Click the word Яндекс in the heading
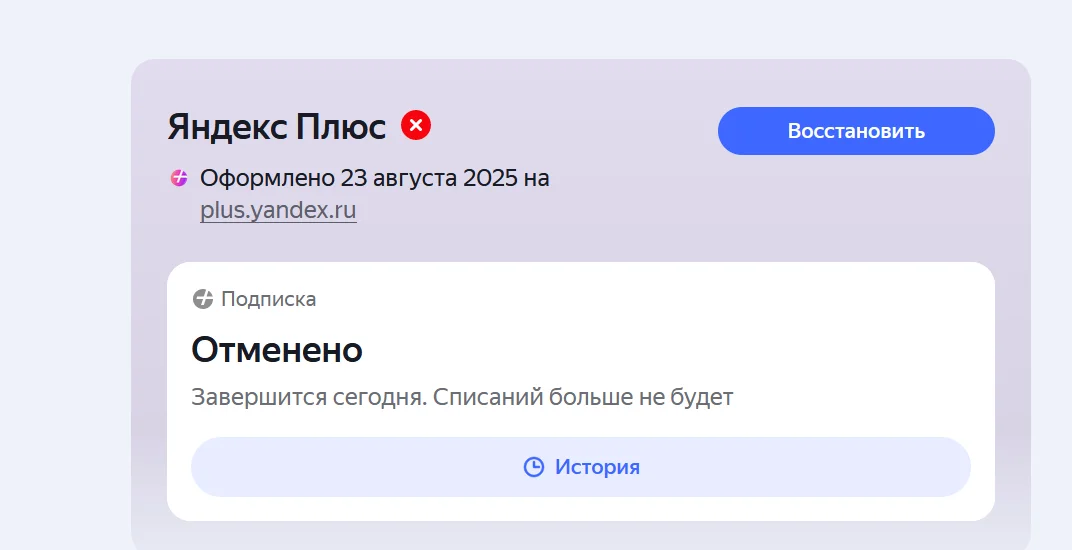1072x550 pixels. tap(228, 127)
